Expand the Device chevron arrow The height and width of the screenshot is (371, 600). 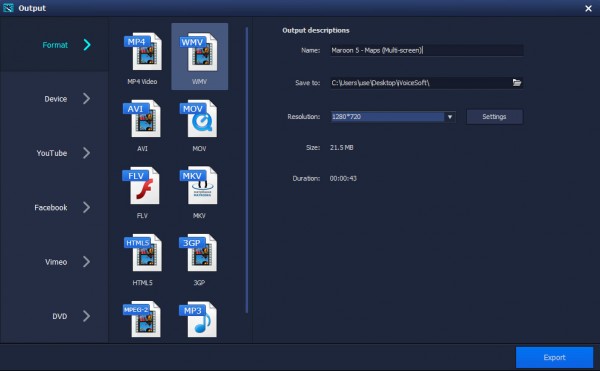pyautogui.click(x=87, y=99)
